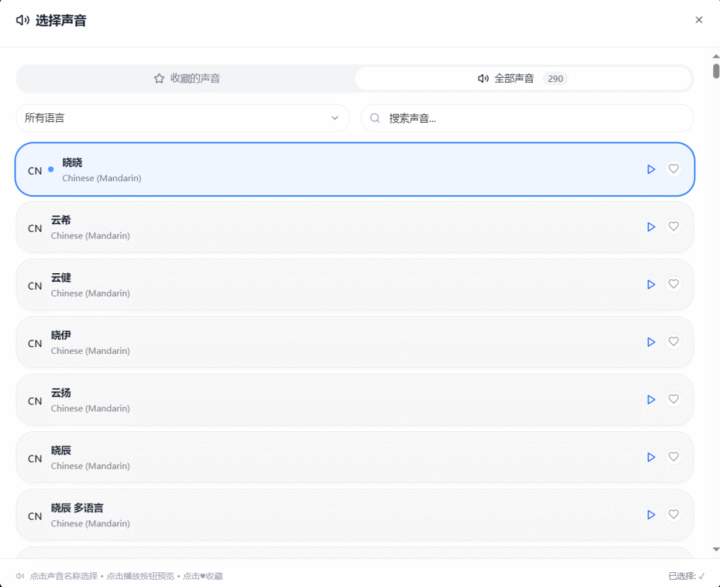Preview the 云健 voice sample
The height and width of the screenshot is (587, 720).
(x=651, y=285)
